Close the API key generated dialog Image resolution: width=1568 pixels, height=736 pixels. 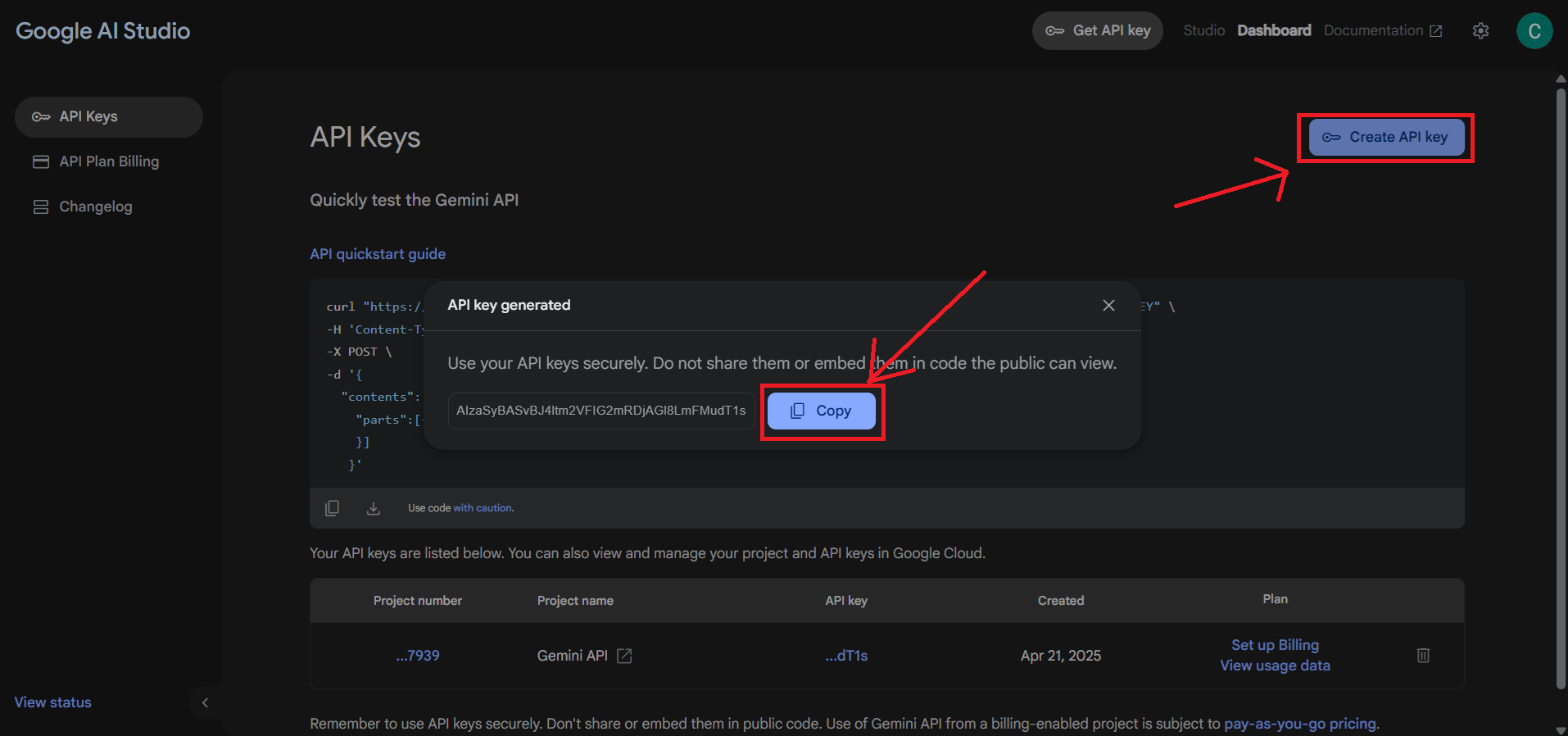point(1108,305)
